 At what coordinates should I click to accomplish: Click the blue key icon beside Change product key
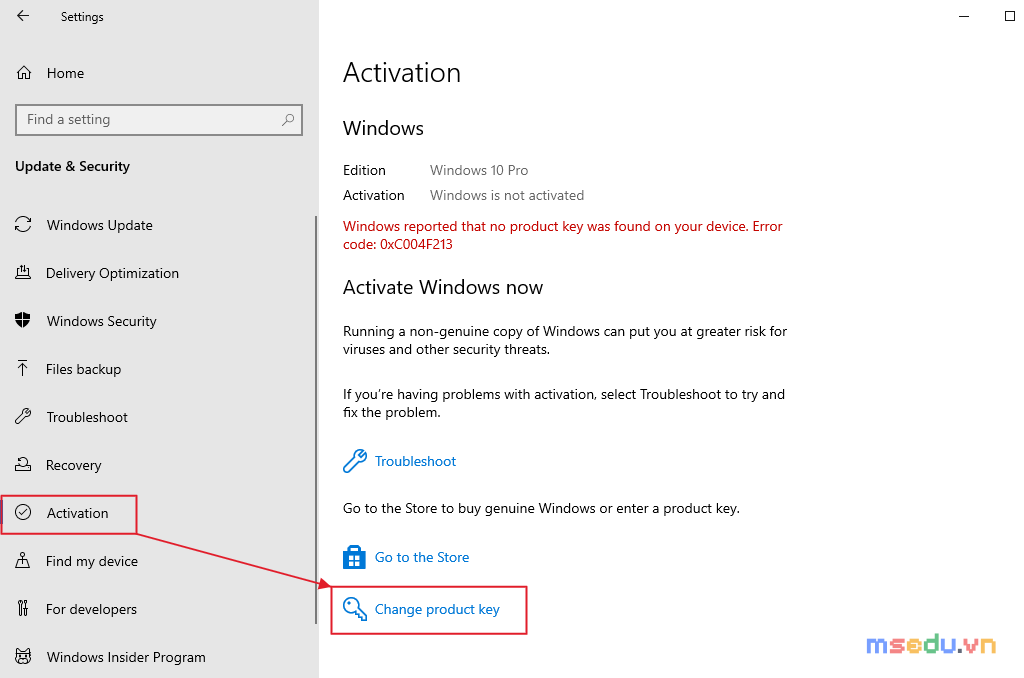pyautogui.click(x=355, y=609)
